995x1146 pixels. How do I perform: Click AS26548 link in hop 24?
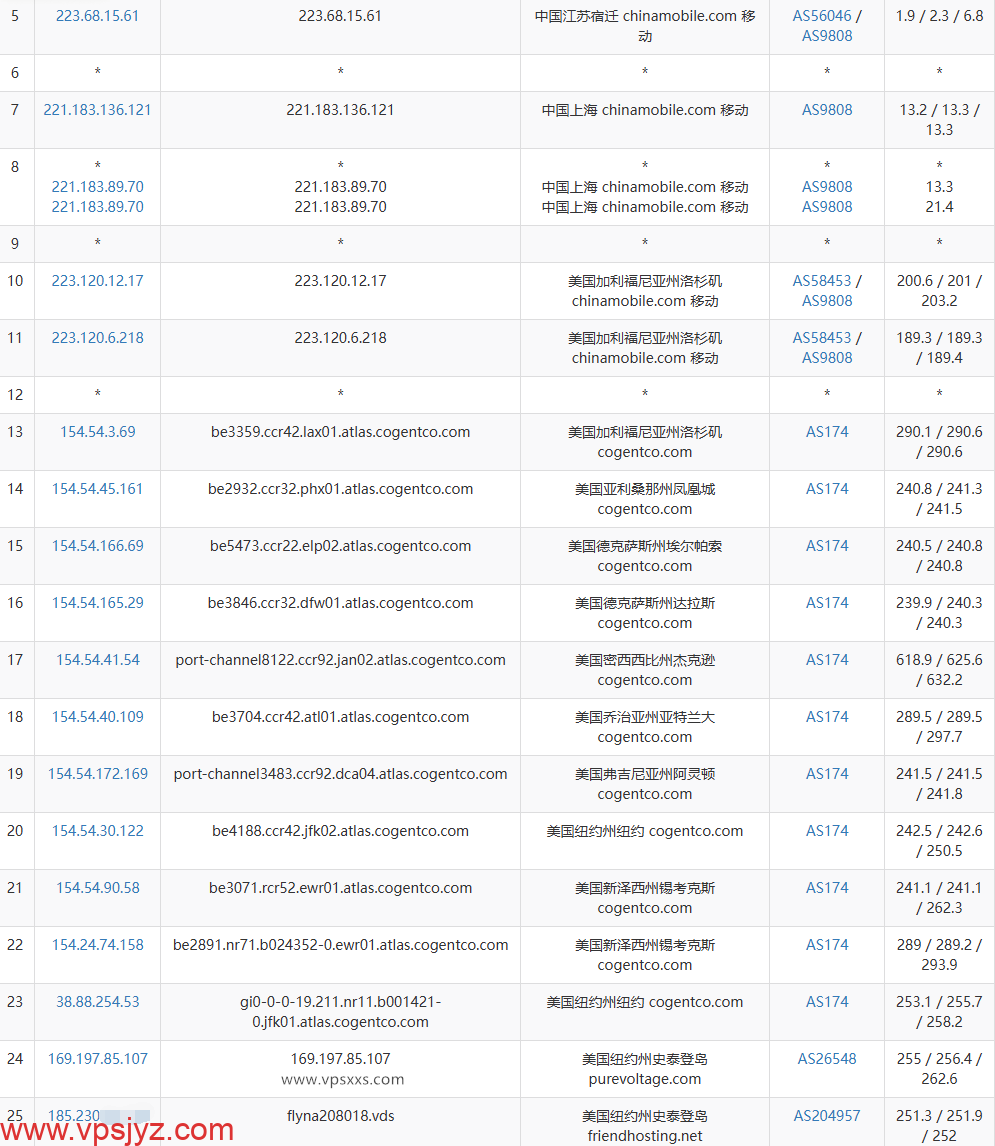click(827, 1059)
